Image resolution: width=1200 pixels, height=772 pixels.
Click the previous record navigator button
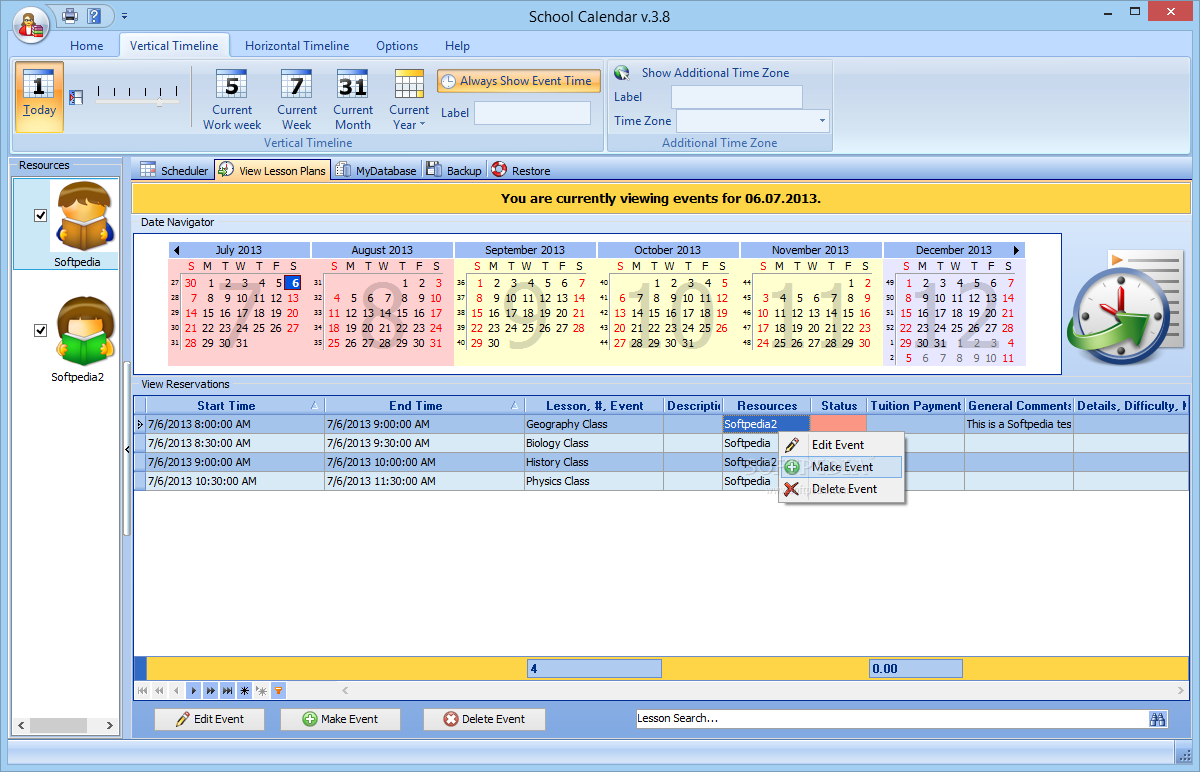176,691
